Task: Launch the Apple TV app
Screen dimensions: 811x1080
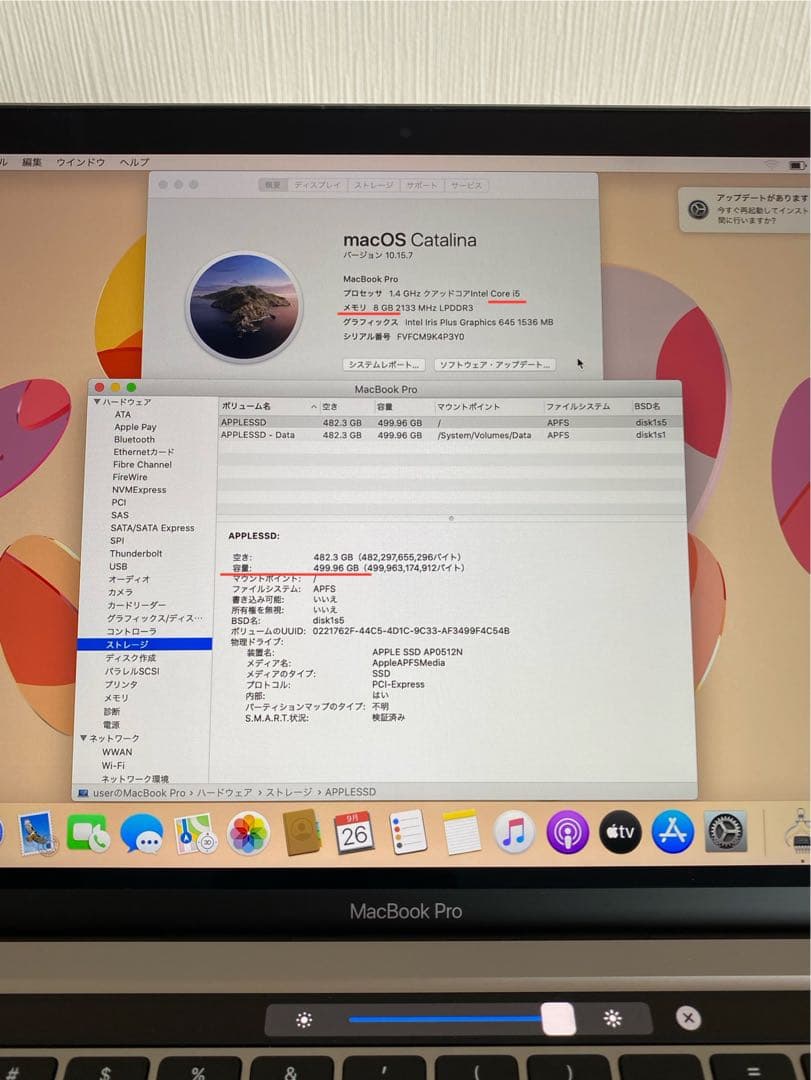Action: 620,832
